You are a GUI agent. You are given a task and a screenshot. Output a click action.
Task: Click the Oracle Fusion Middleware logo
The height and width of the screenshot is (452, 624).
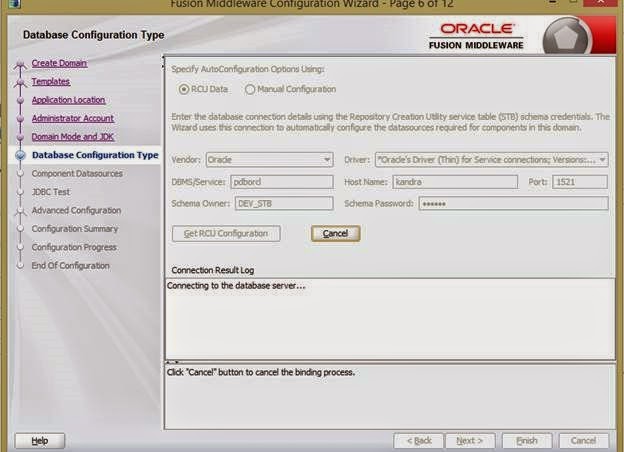pyautogui.click(x=476, y=36)
